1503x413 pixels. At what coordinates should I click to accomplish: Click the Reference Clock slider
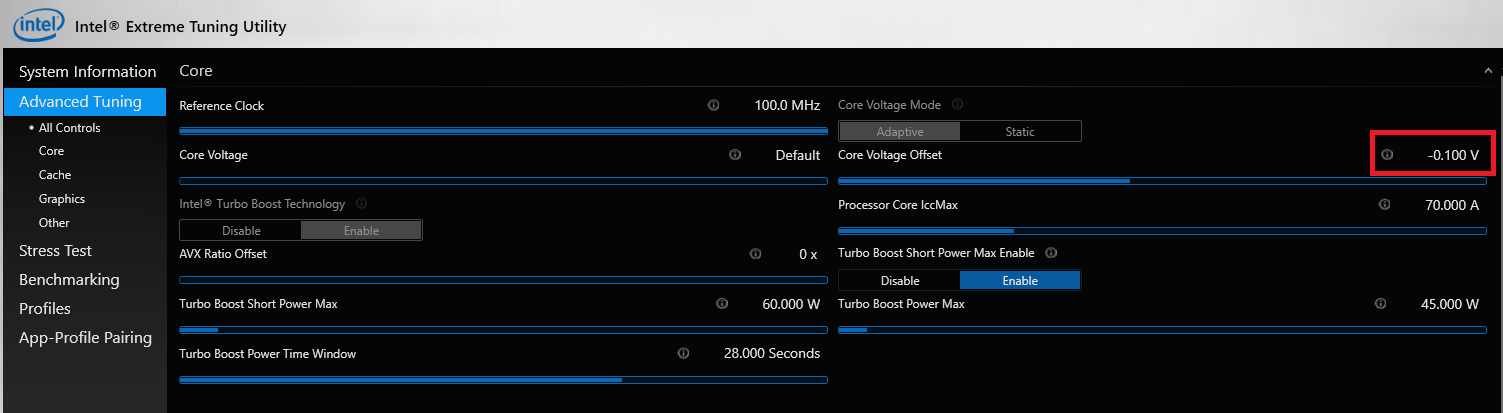point(503,131)
